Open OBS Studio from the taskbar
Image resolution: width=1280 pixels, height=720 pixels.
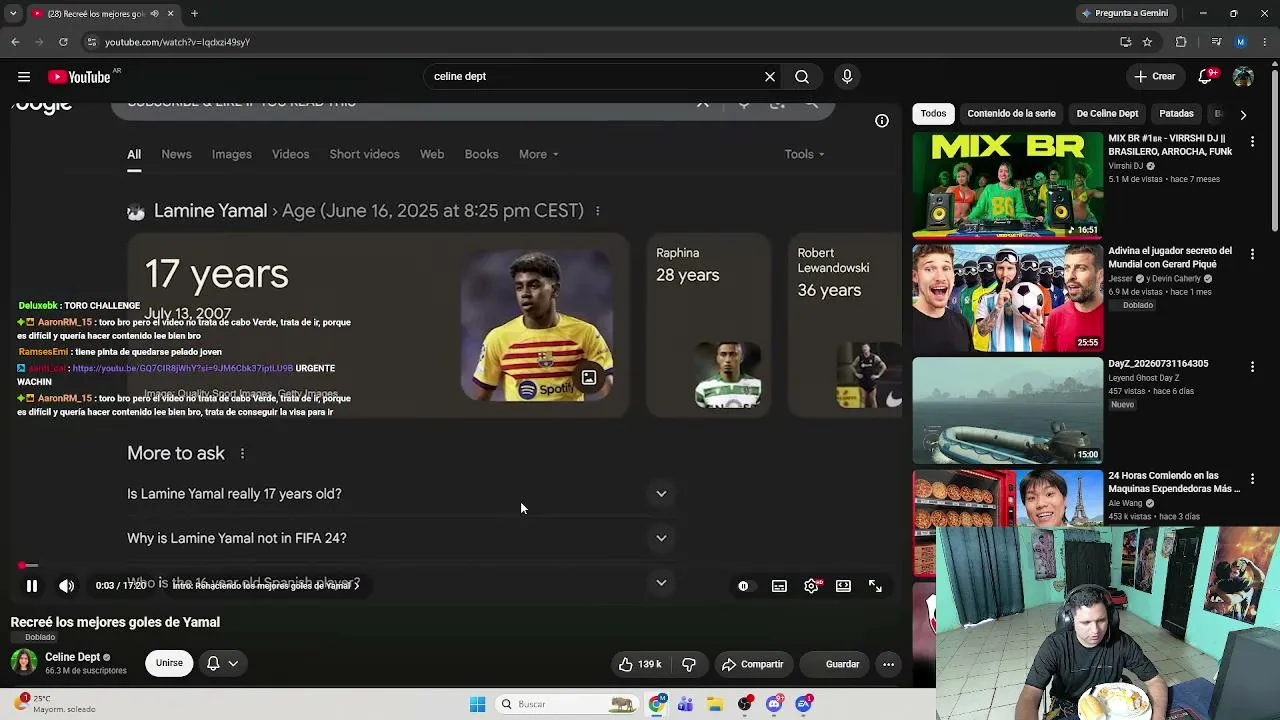point(745,704)
